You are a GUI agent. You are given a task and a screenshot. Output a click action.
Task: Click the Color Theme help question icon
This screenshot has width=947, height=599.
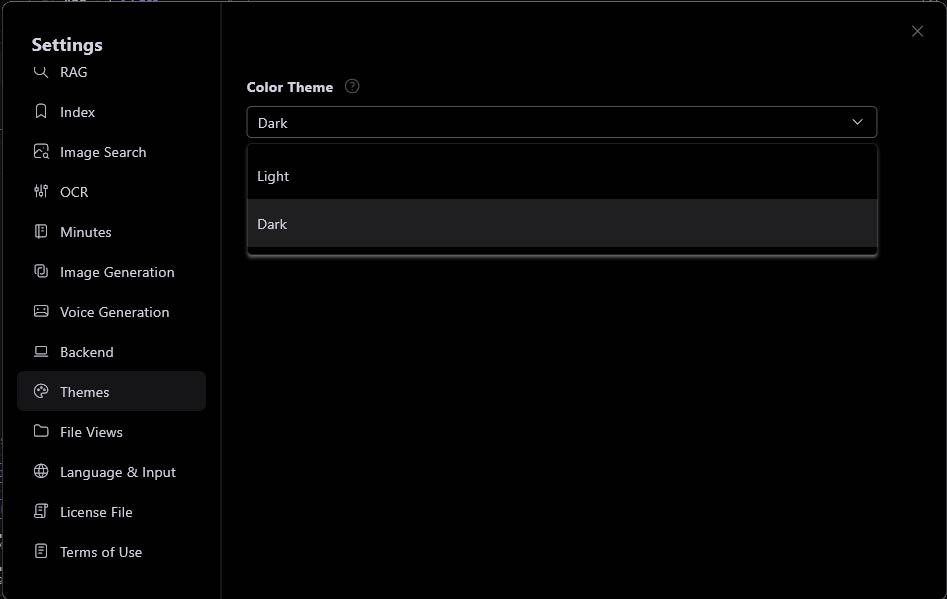[x=352, y=86]
